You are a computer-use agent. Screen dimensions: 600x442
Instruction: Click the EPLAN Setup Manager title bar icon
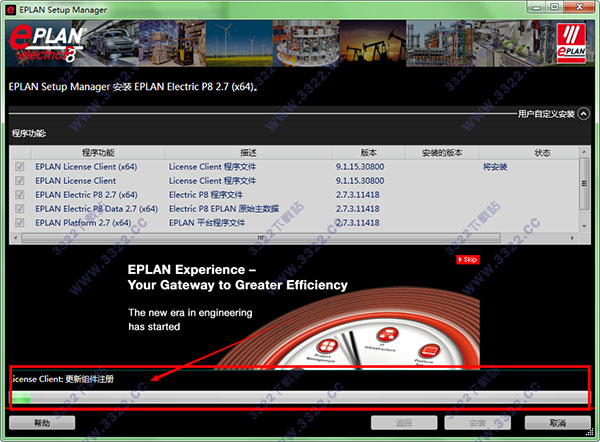11,8
